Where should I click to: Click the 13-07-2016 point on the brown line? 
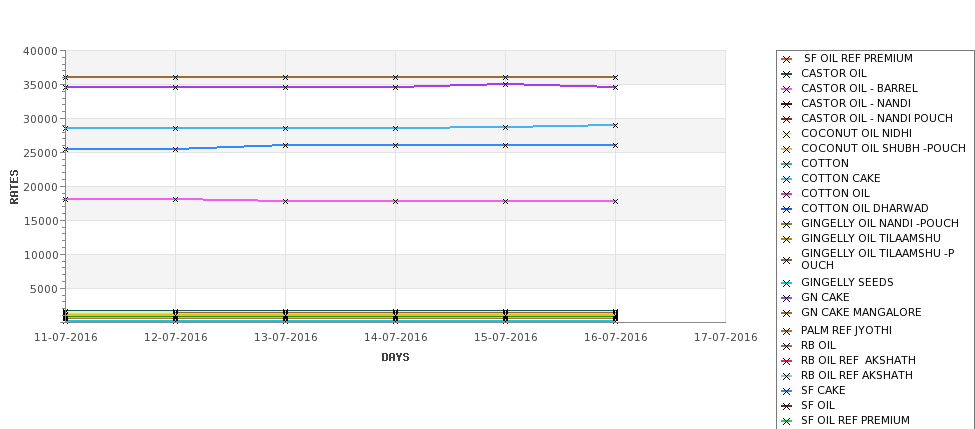(285, 77)
